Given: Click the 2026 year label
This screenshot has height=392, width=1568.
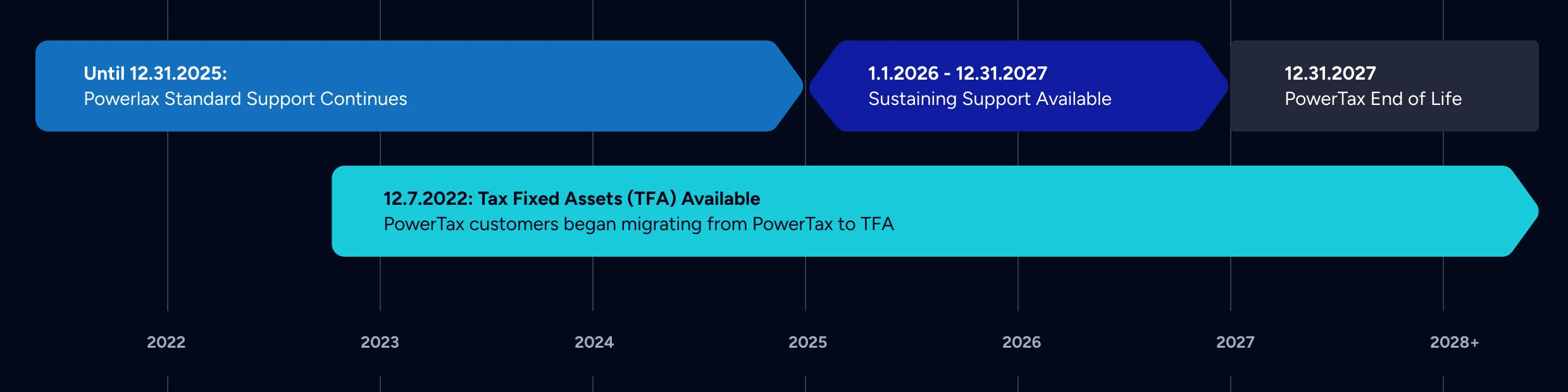Looking at the screenshot, I should pos(1021,342).
